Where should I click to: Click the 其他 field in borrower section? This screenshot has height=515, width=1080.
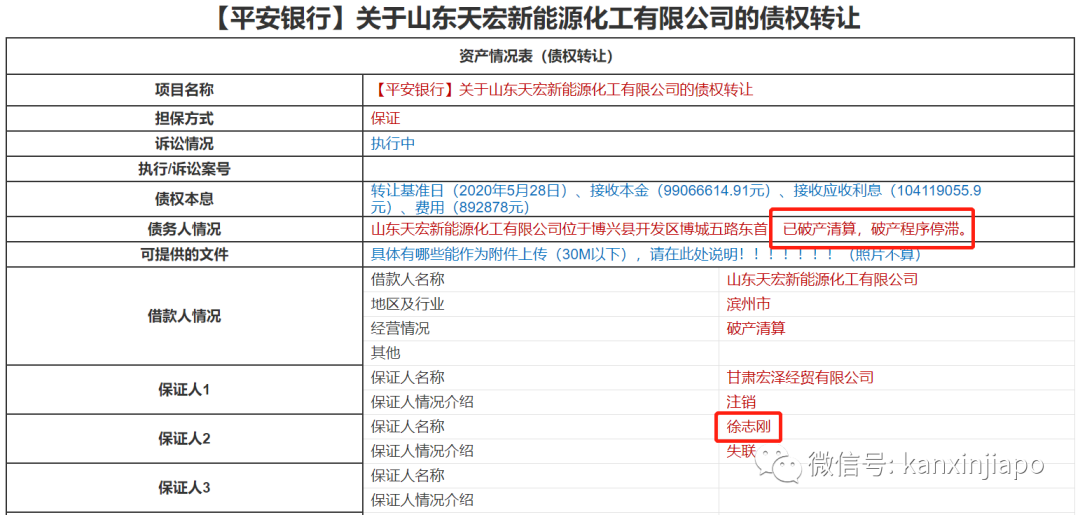click(385, 353)
